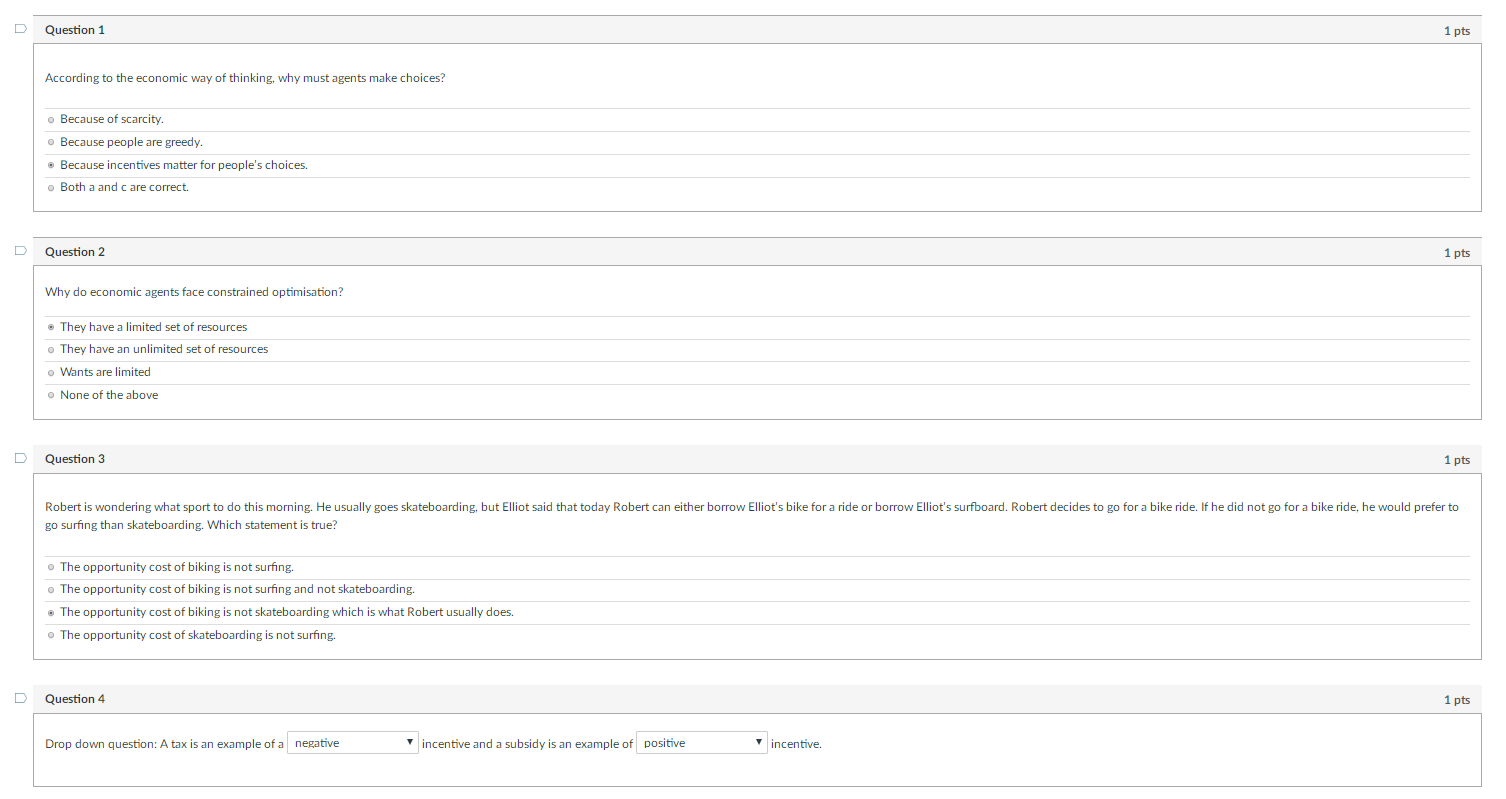Click the '1 pts' label of Question 1
Screen dimensions: 1506x799
1457,31
